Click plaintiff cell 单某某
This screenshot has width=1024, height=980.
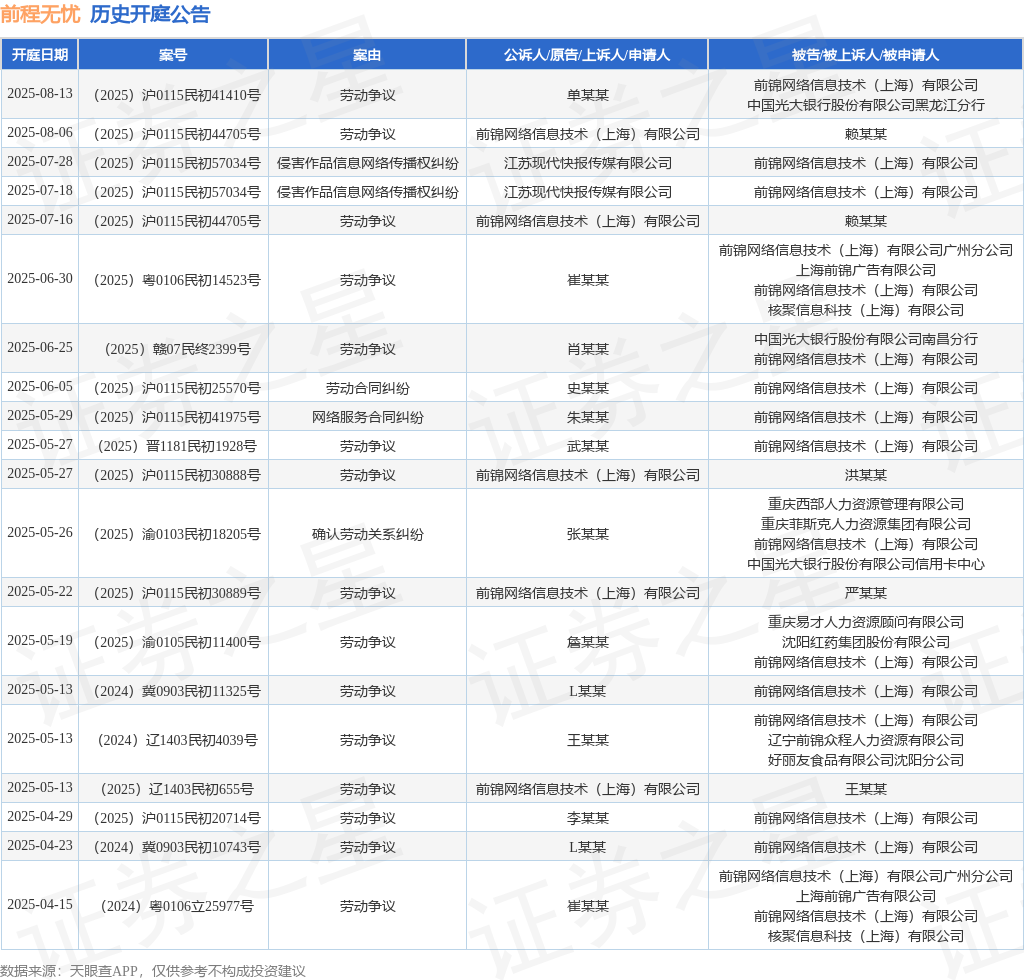[588, 95]
